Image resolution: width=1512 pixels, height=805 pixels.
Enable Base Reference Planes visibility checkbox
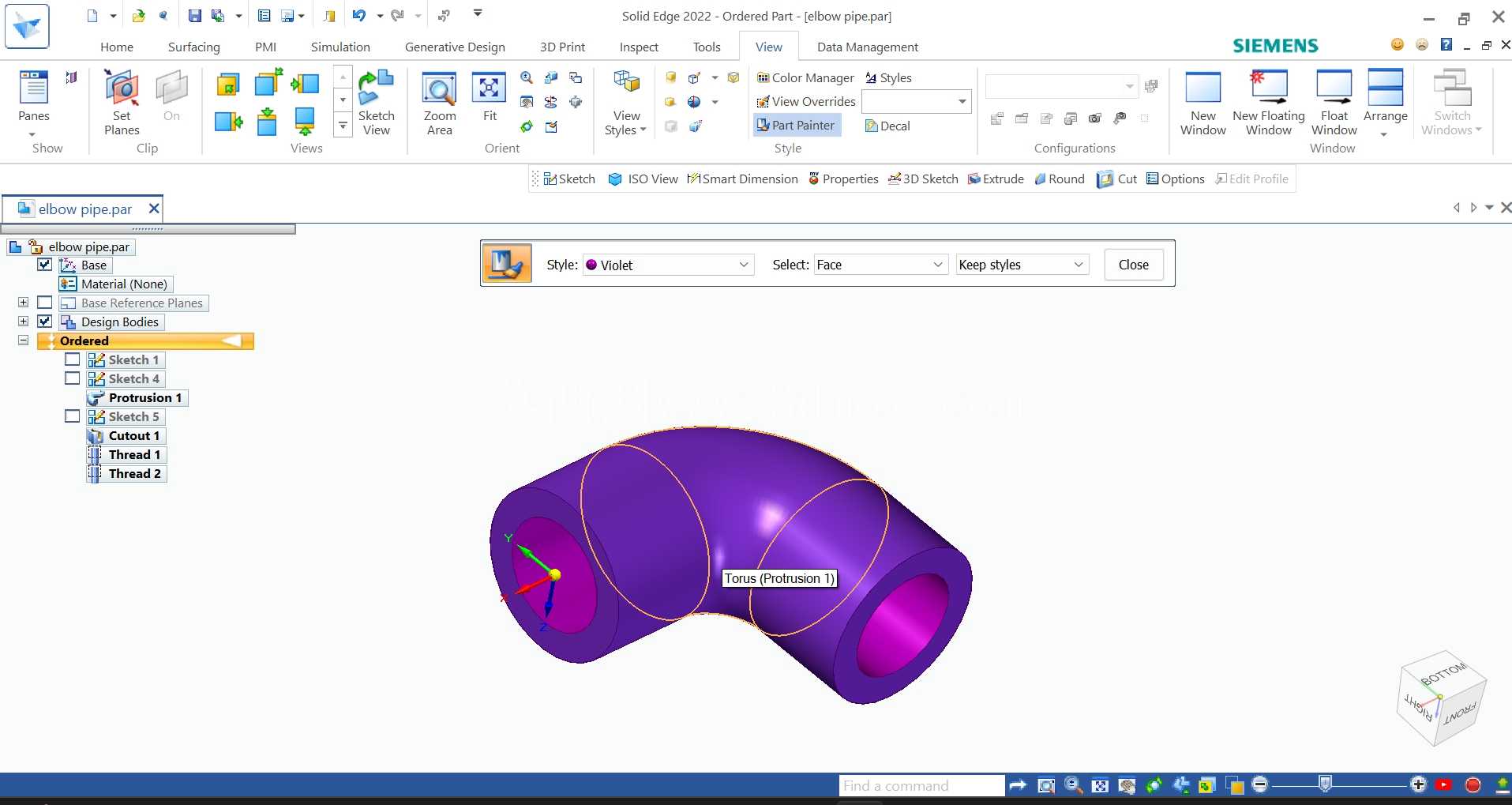(45, 303)
